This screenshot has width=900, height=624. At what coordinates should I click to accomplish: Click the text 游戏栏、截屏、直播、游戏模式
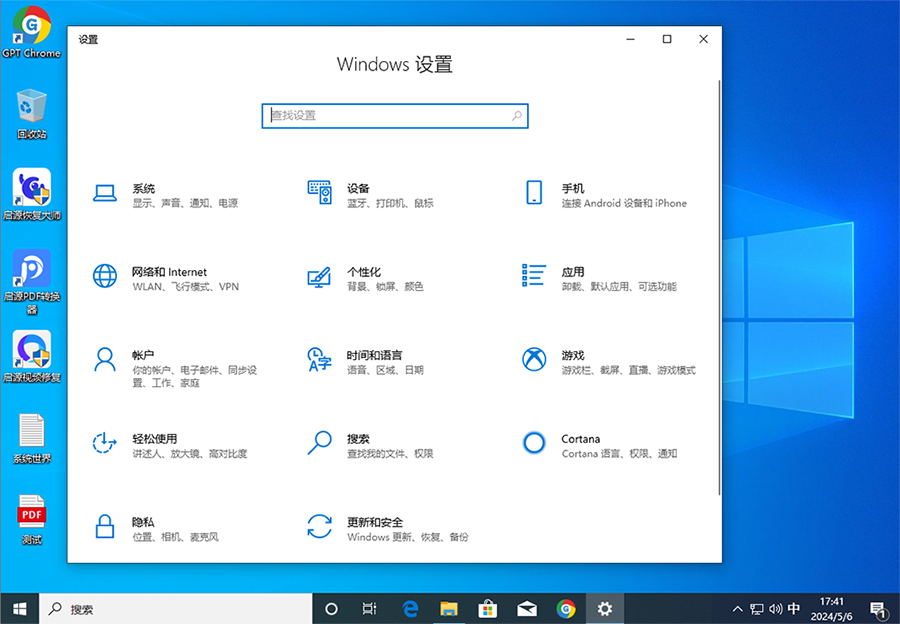click(x=629, y=370)
